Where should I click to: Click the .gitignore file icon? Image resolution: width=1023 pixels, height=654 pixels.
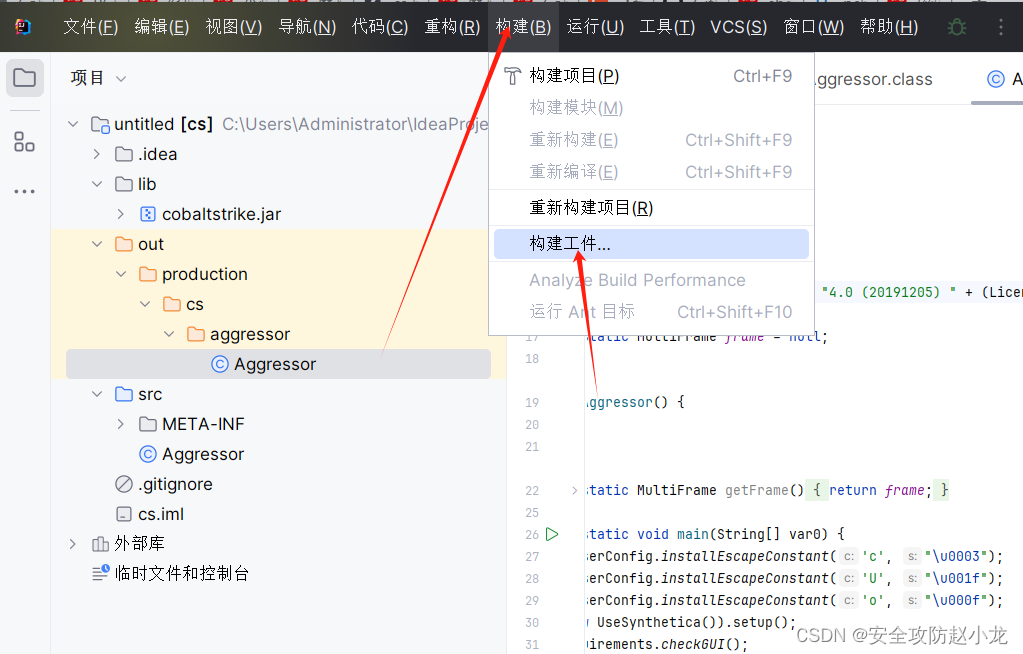[124, 484]
